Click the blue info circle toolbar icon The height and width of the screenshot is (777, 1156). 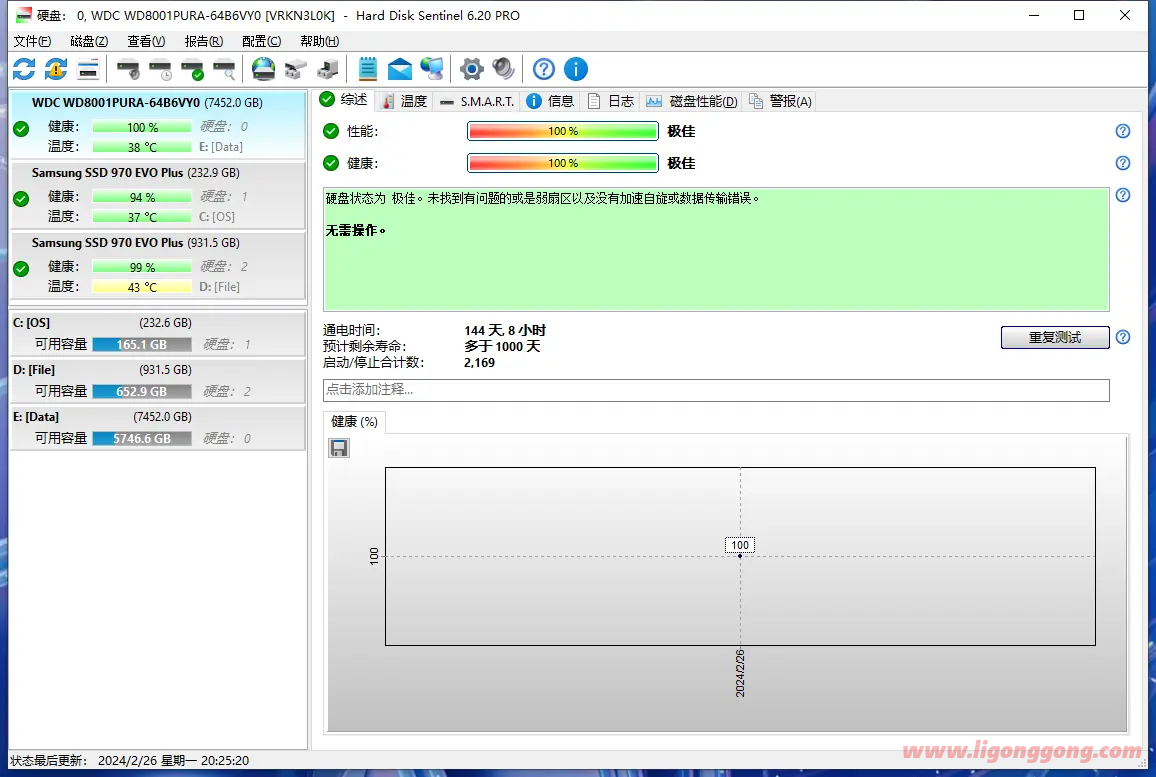coord(576,69)
